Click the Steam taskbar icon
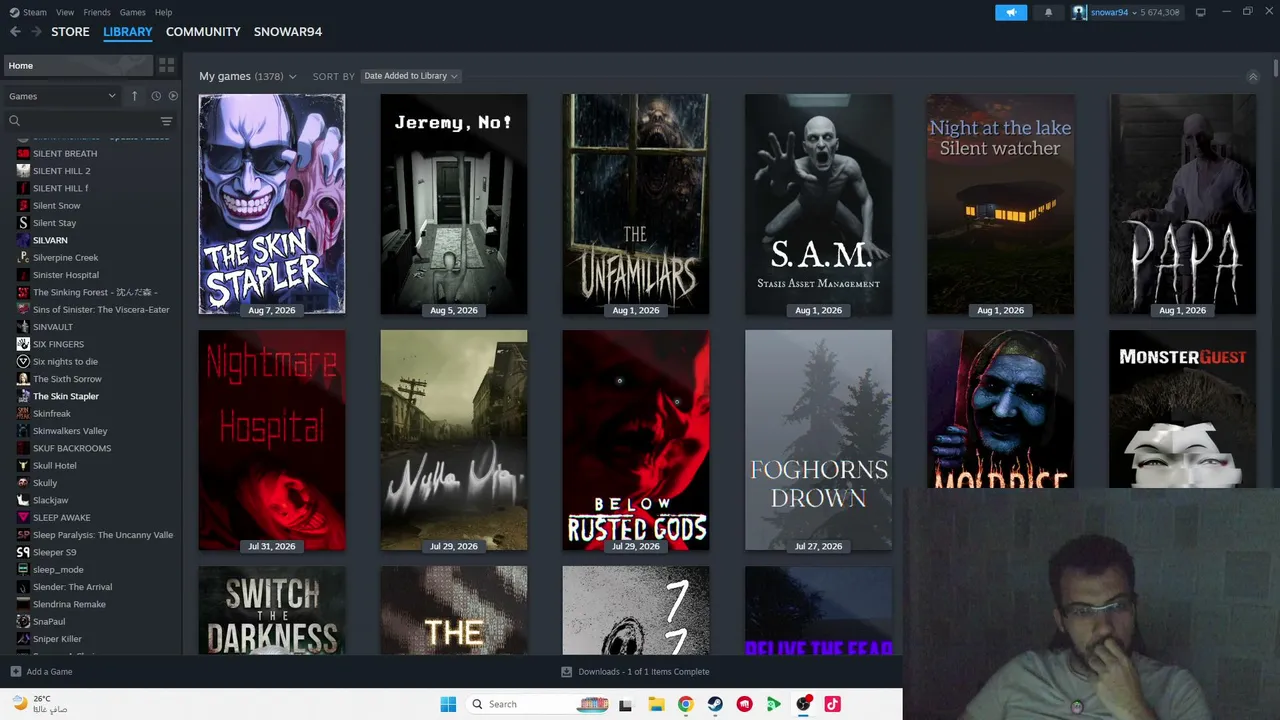This screenshot has width=1280, height=720. [715, 704]
